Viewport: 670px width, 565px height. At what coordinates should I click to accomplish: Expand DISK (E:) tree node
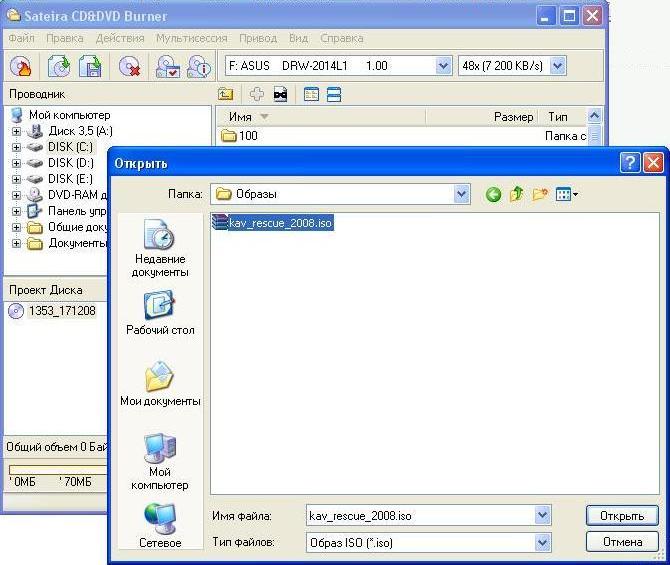tap(16, 179)
